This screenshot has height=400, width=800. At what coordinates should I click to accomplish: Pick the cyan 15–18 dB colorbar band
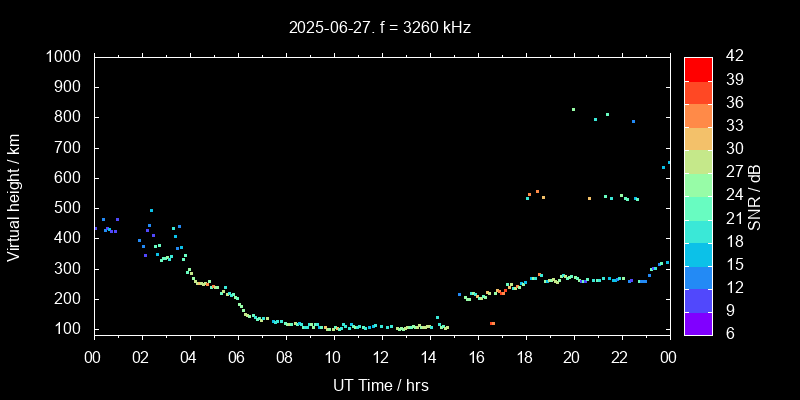pyautogui.click(x=698, y=253)
